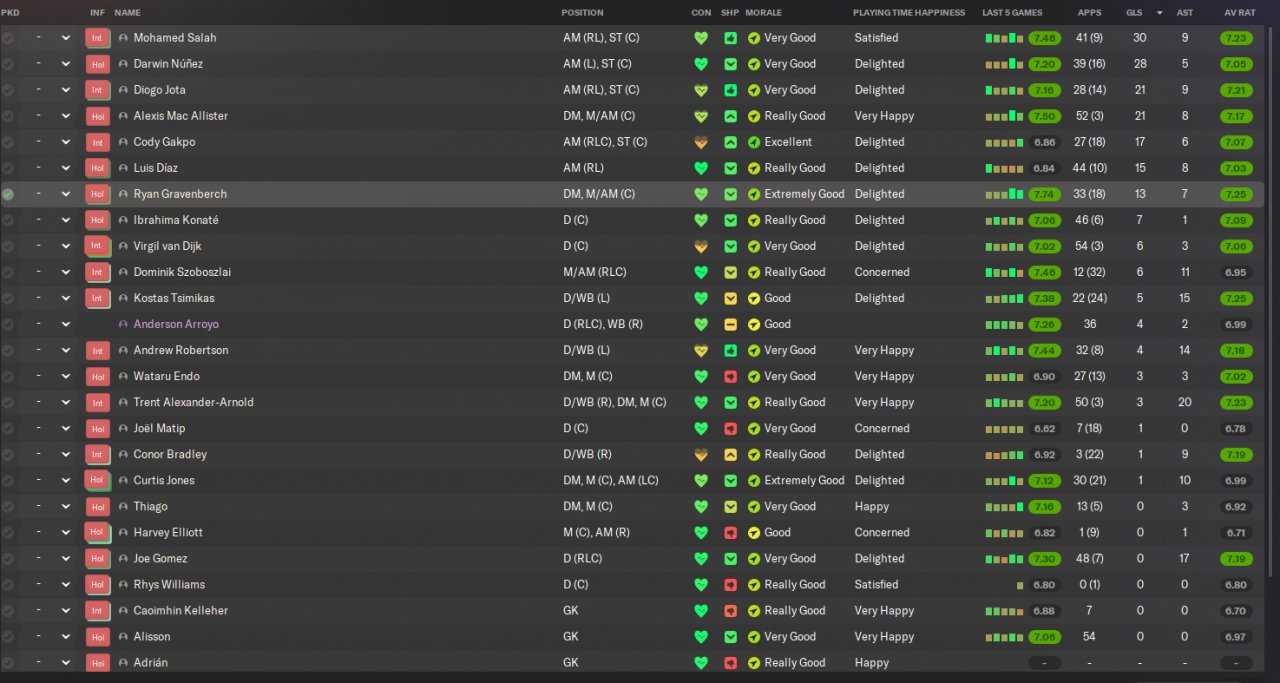This screenshot has height=683, width=1280.
Task: Click Darwin Núñez's Hol info badge
Action: tap(97, 64)
